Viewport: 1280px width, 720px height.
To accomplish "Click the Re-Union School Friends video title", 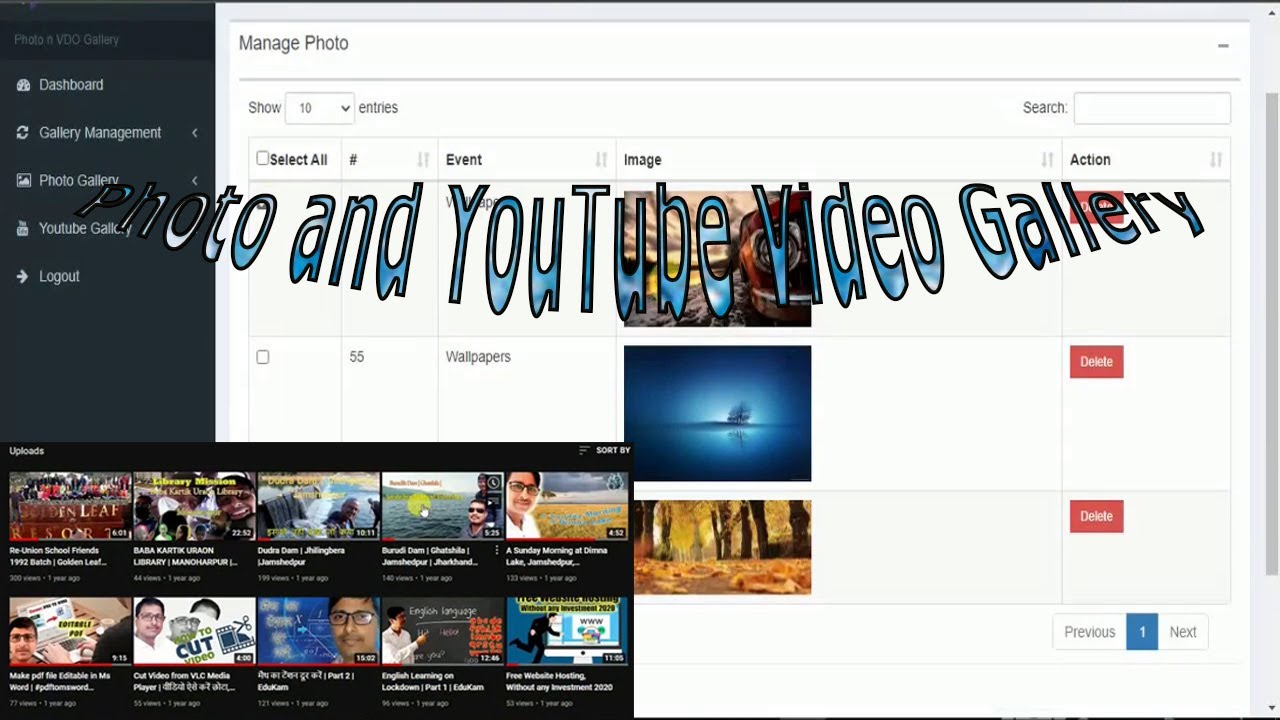I will coord(58,556).
